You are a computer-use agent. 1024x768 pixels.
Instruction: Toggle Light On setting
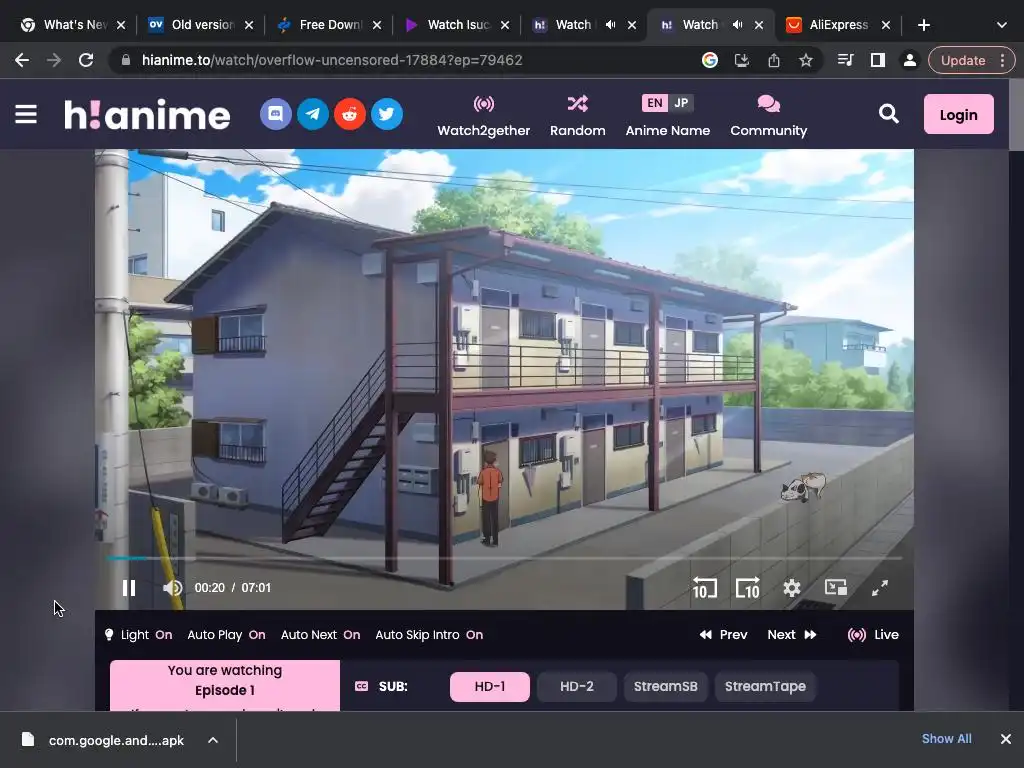click(138, 635)
